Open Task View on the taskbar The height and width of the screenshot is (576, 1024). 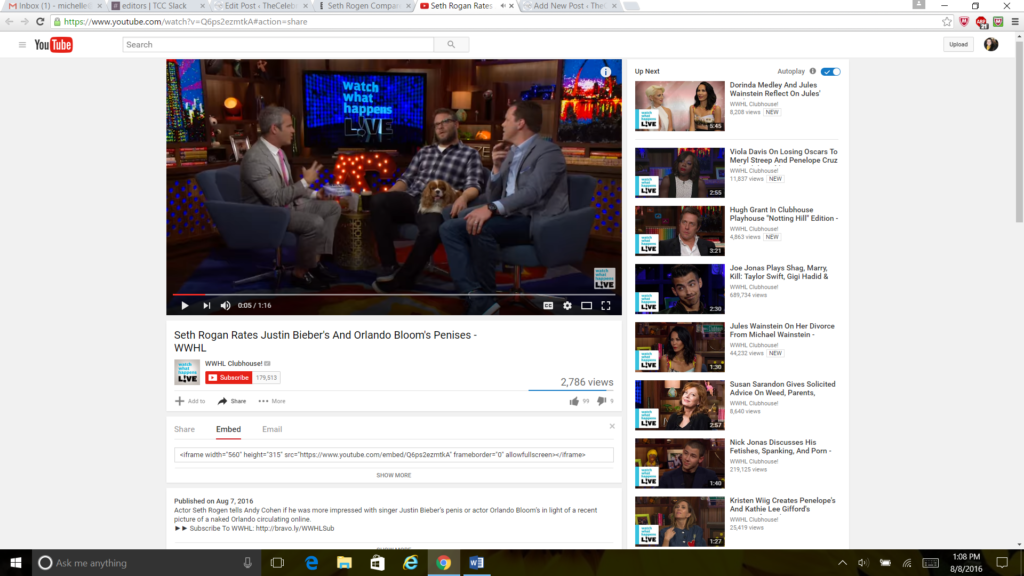pos(277,562)
